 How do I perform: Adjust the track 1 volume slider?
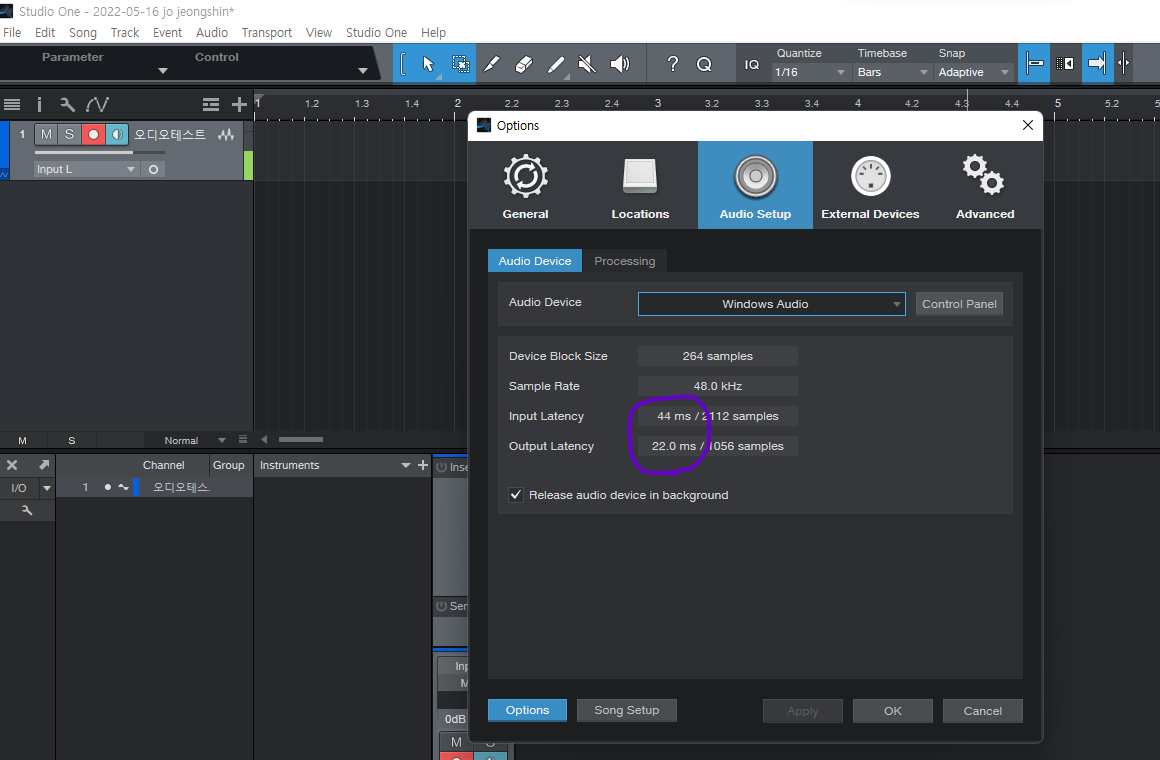tap(99, 152)
